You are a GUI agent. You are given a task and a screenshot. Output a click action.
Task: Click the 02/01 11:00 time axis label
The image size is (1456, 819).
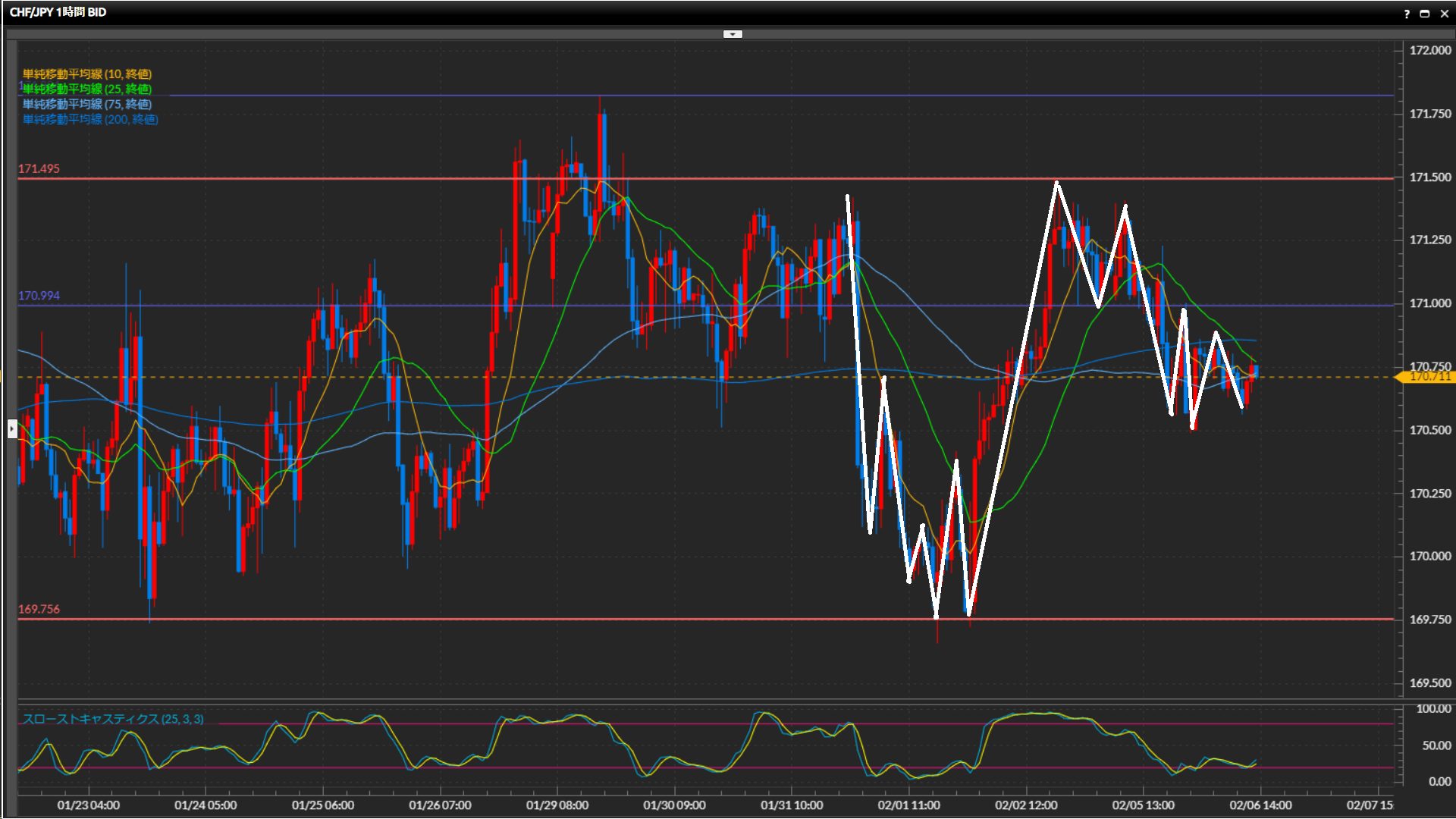(x=908, y=805)
